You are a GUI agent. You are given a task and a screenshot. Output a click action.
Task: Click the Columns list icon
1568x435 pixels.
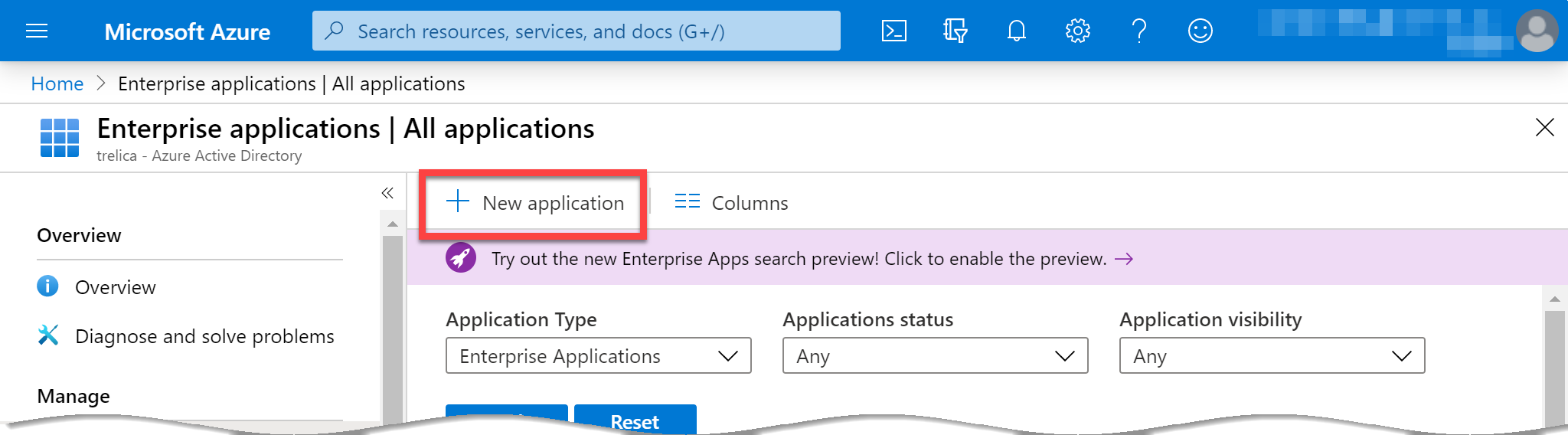click(688, 201)
